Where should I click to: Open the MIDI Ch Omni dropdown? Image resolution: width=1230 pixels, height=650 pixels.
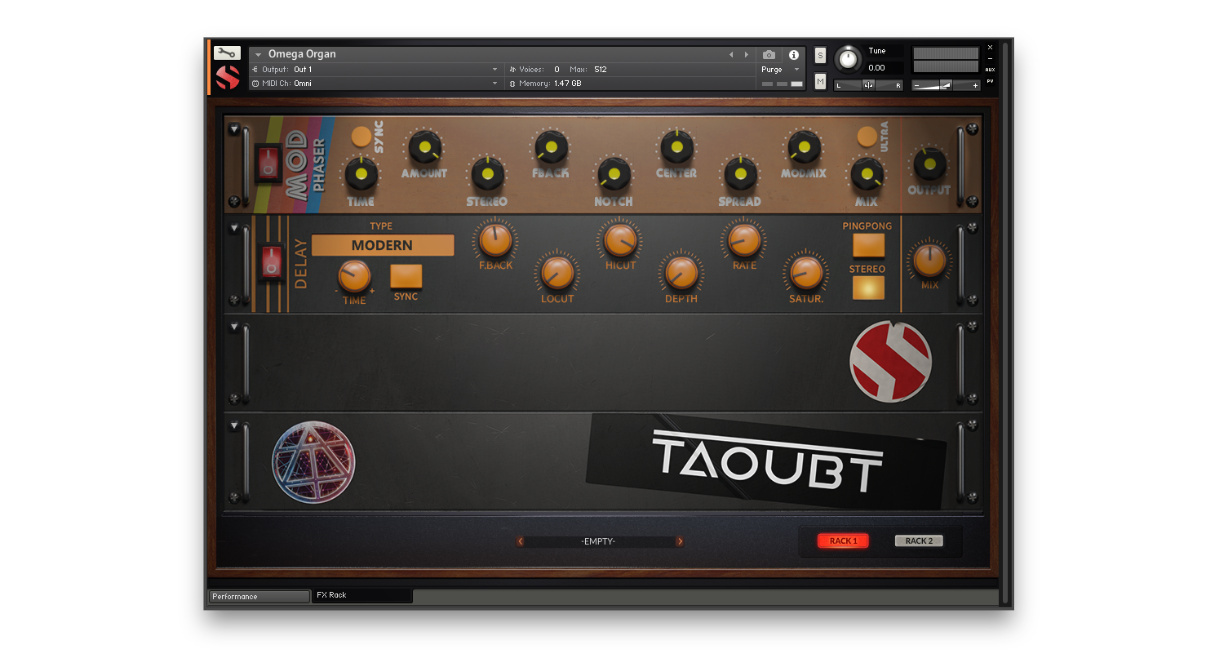(375, 83)
